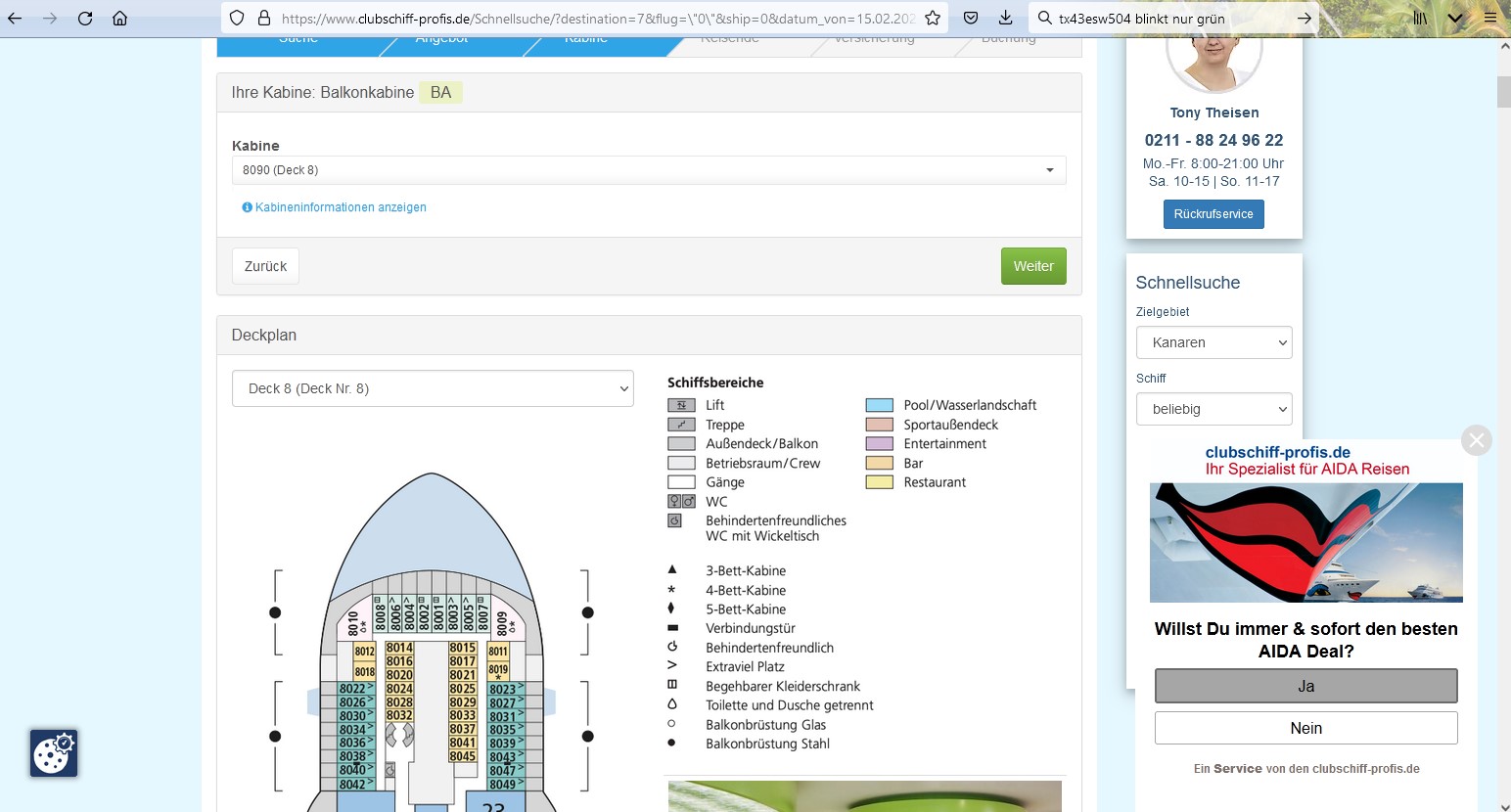Expand the Deck 8 deck plan dropdown
1511x812 pixels.
tap(433, 388)
